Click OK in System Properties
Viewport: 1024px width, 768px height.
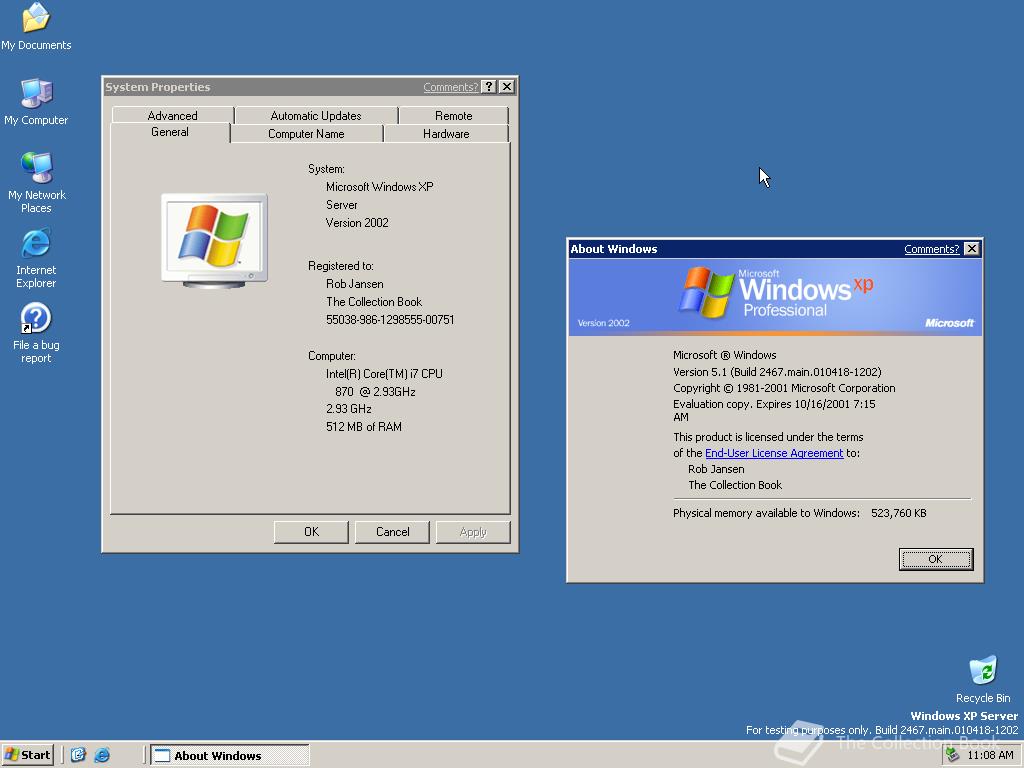pos(312,532)
